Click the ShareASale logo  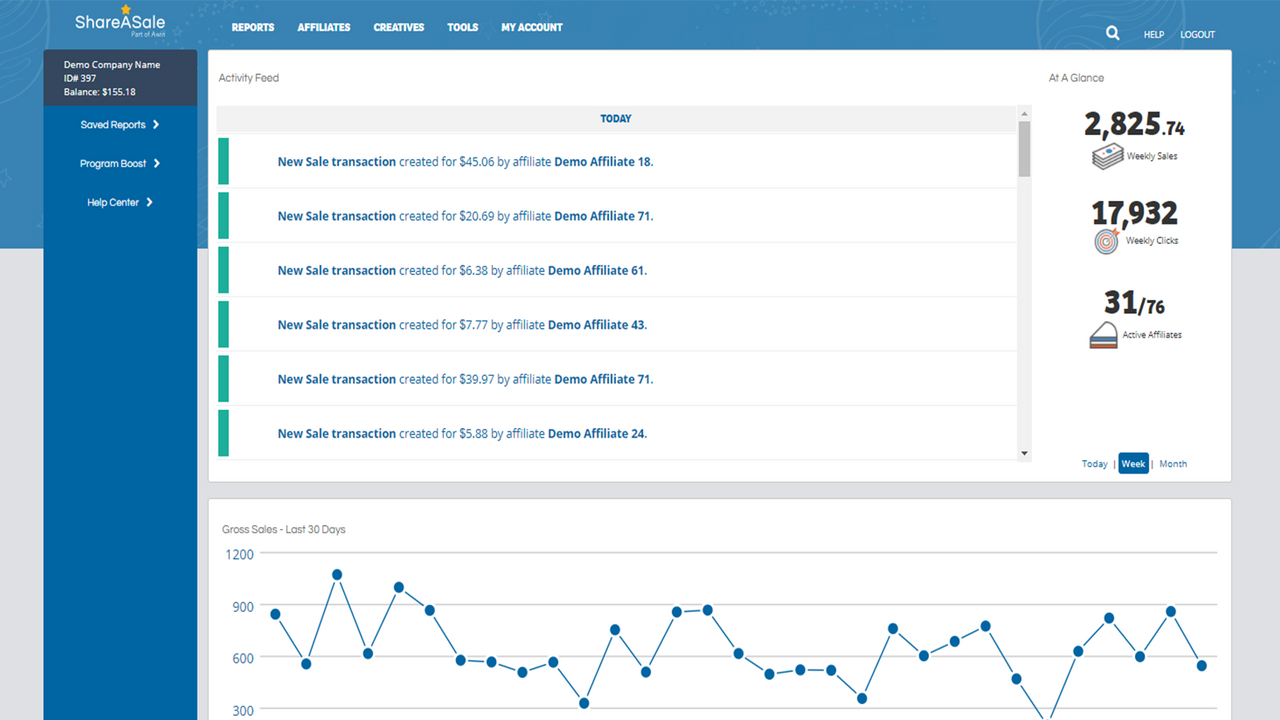tap(120, 20)
